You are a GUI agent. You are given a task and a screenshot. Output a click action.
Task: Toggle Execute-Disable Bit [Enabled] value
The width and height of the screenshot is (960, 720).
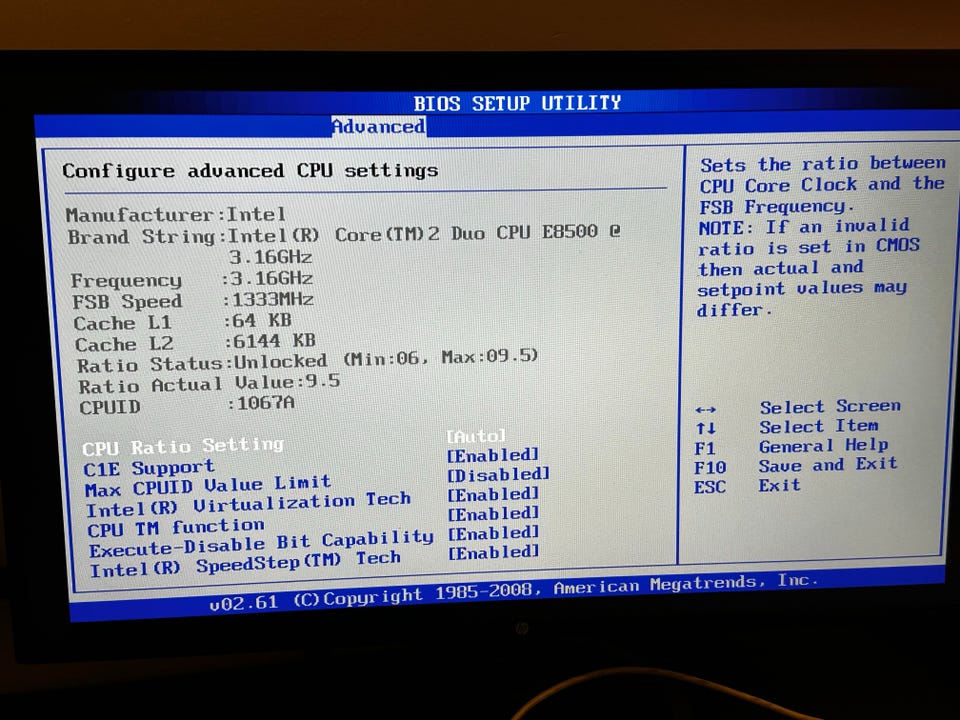493,533
